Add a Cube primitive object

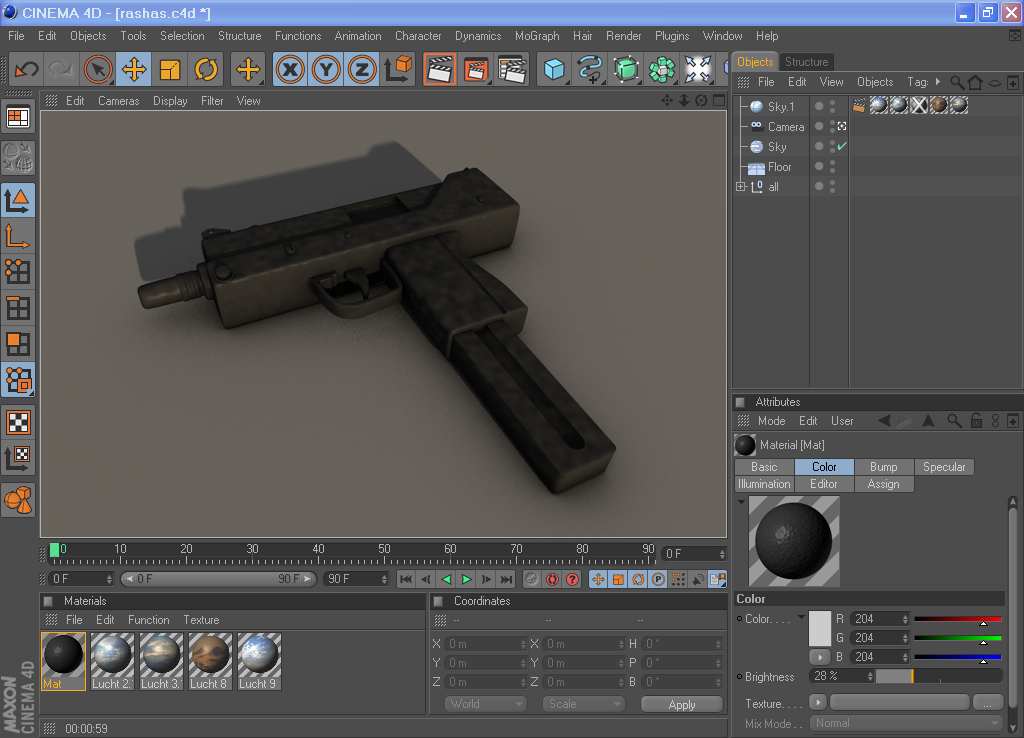554,69
